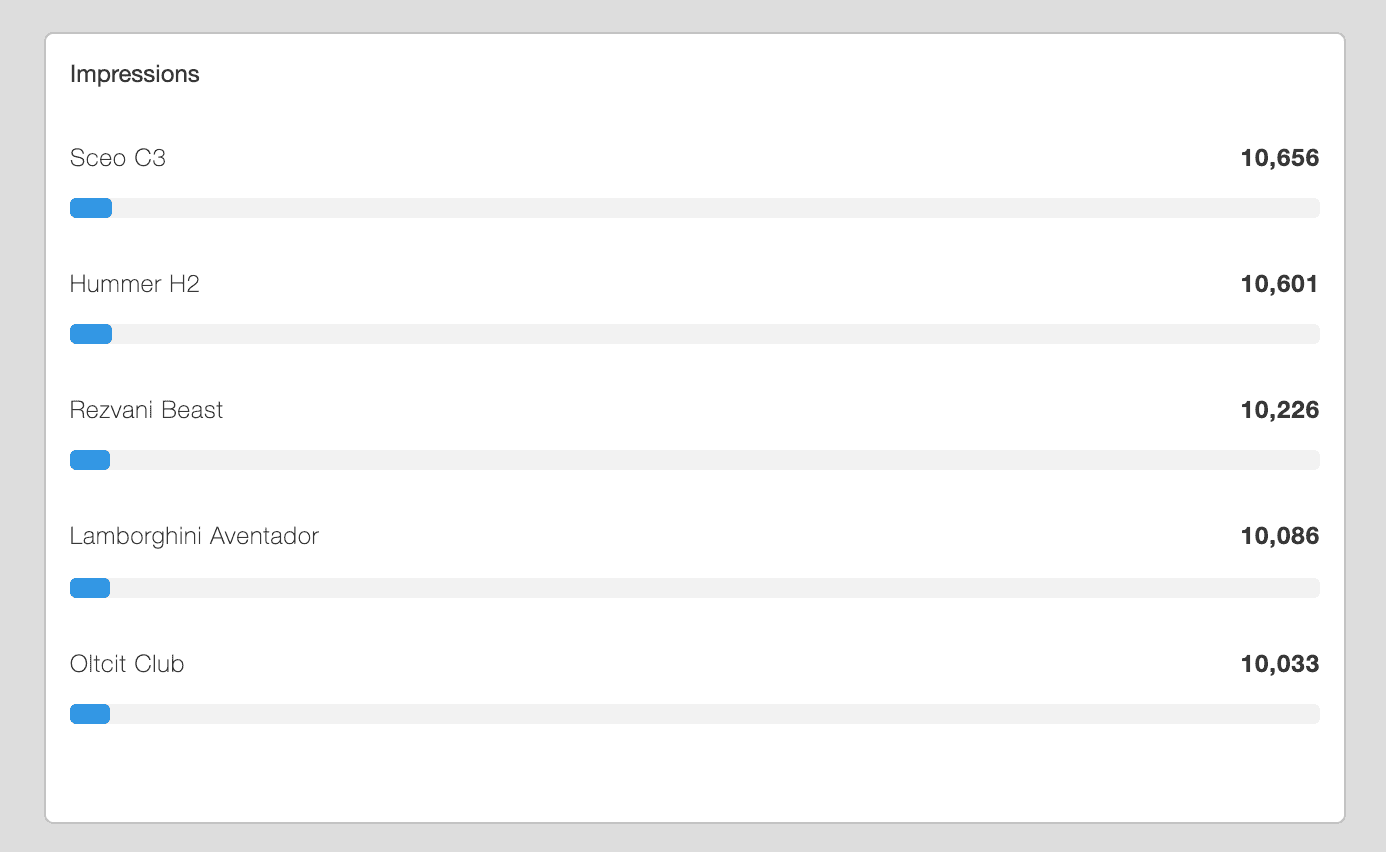The height and width of the screenshot is (852, 1386).
Task: Click the blue fill of Sceo C3 bar
Action: [91, 208]
